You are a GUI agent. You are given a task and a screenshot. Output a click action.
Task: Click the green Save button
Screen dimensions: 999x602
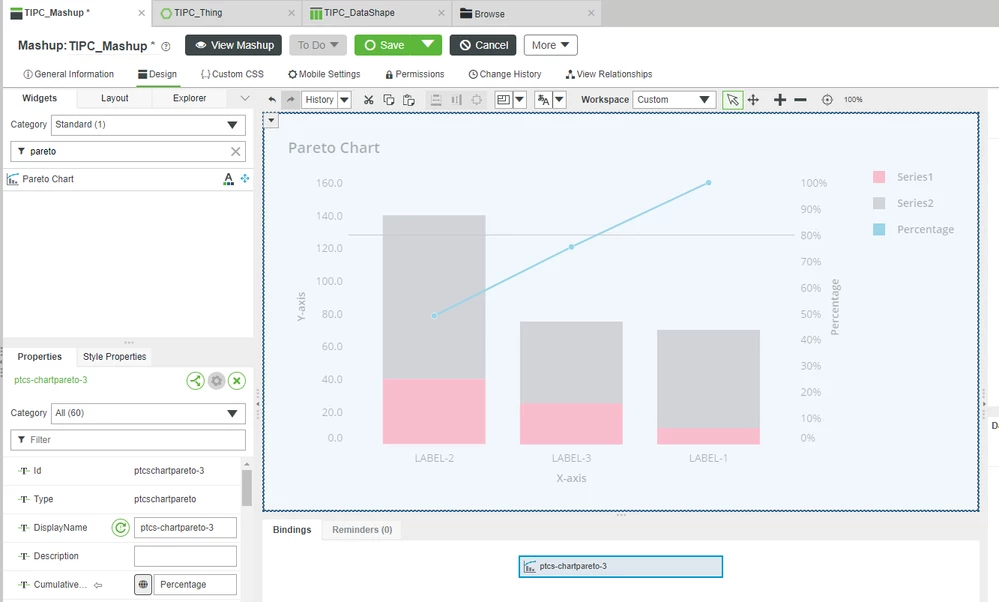coord(384,45)
